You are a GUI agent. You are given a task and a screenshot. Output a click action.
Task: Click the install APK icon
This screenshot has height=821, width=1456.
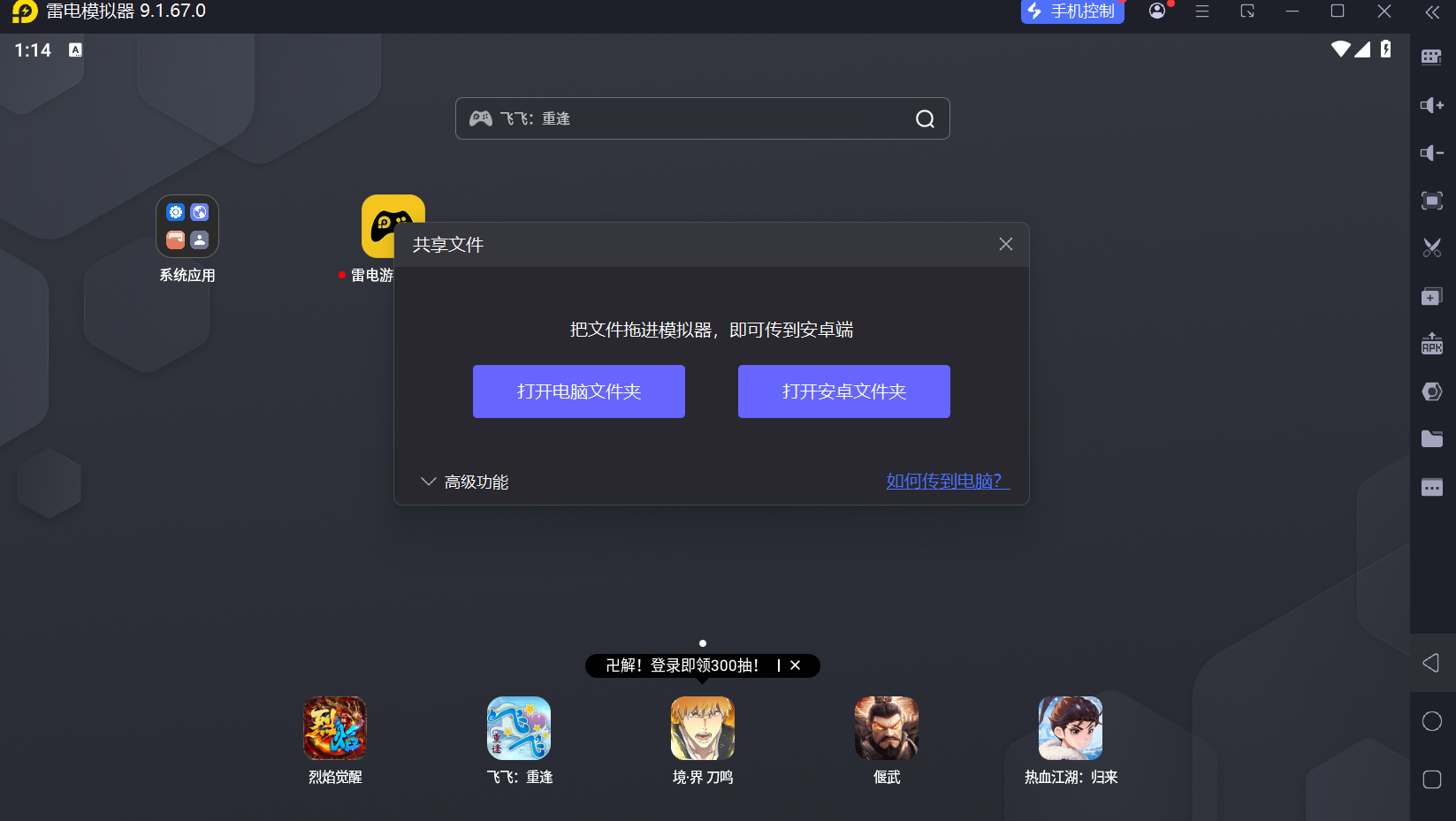click(x=1432, y=344)
